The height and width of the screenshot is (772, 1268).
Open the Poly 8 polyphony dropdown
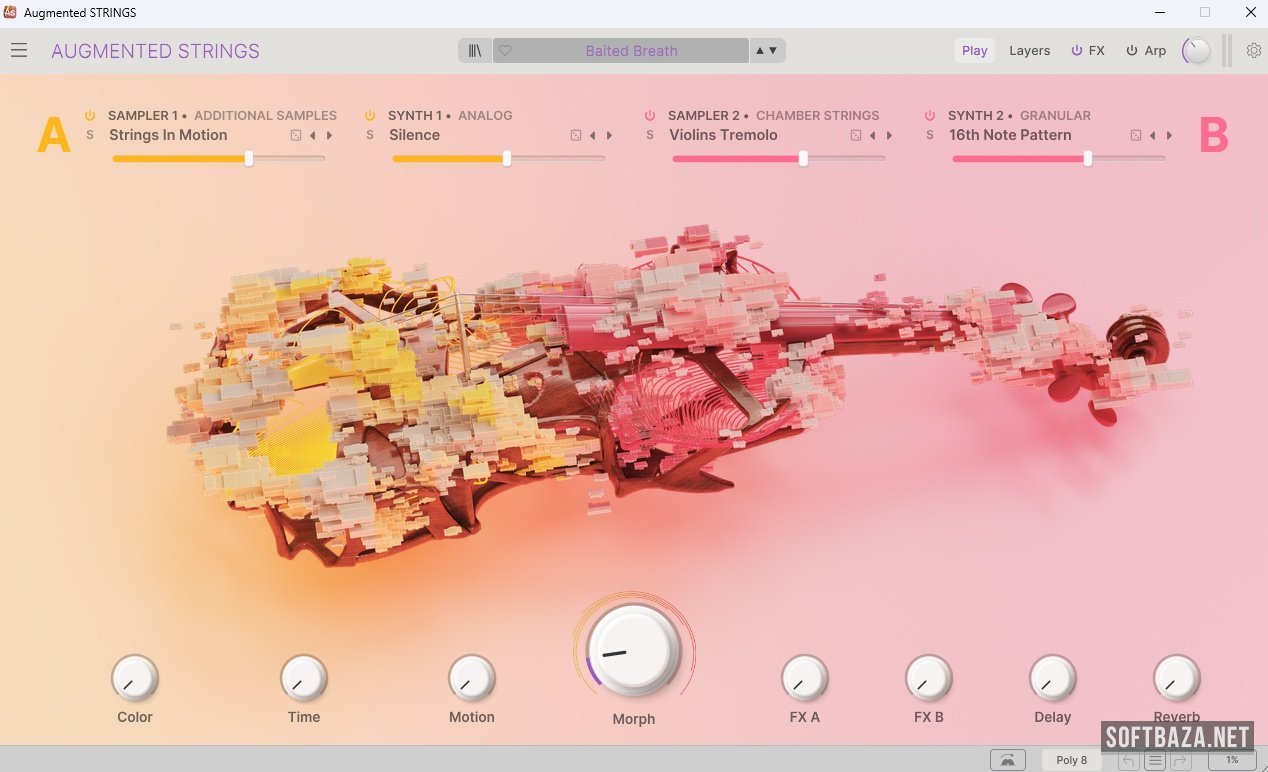[1071, 760]
